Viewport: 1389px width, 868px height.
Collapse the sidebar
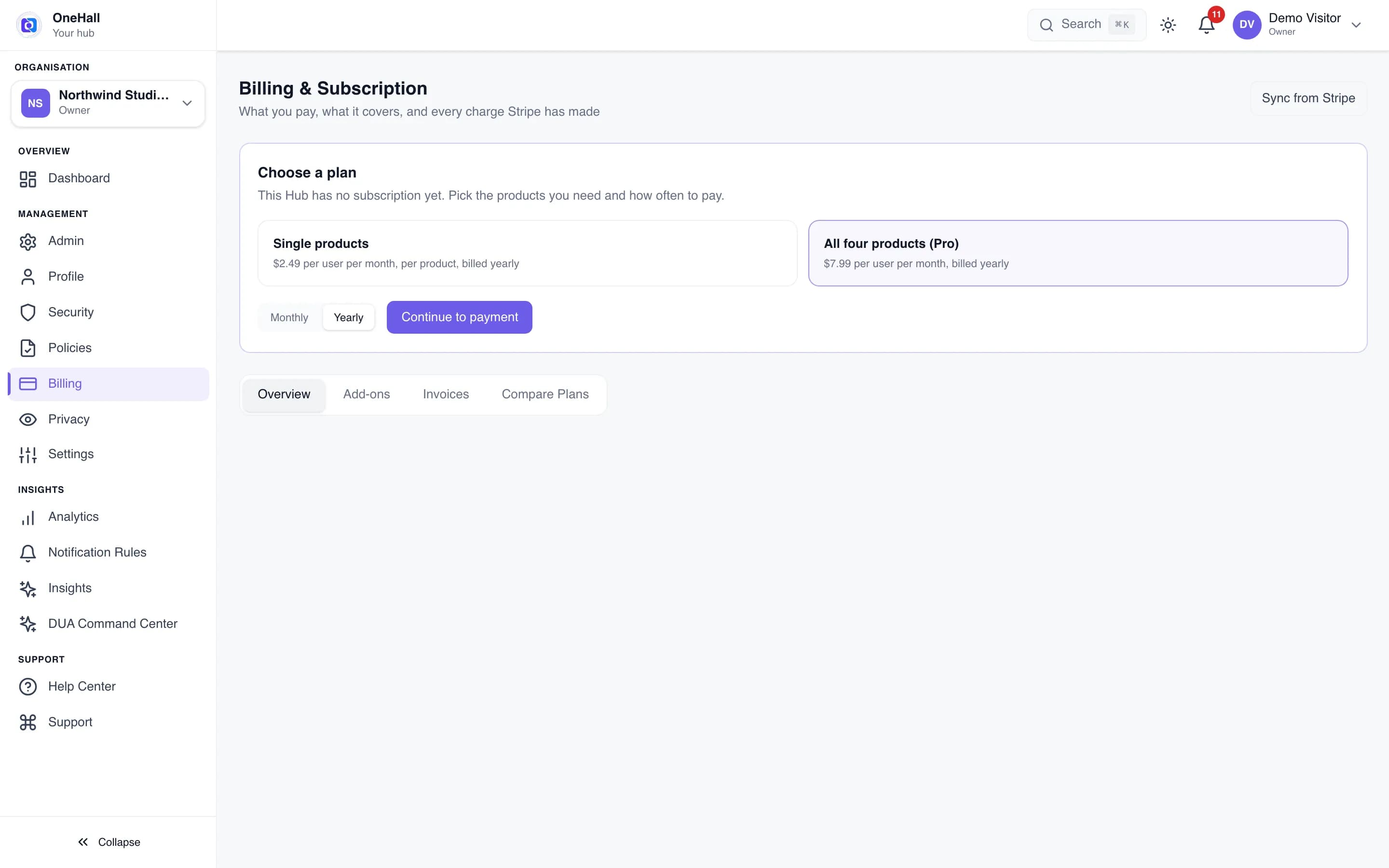[109, 842]
